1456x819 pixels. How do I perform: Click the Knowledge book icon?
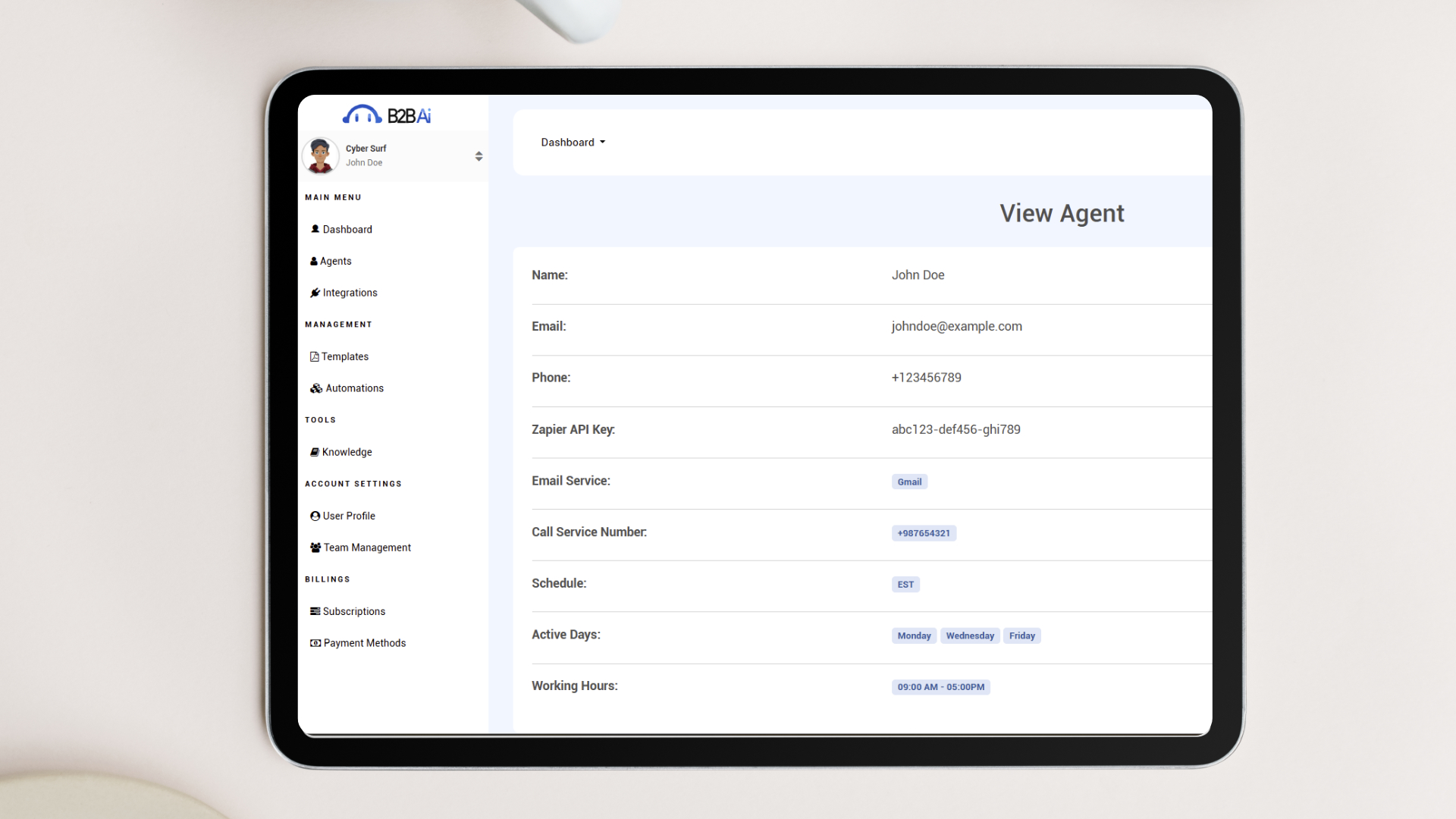pos(315,452)
